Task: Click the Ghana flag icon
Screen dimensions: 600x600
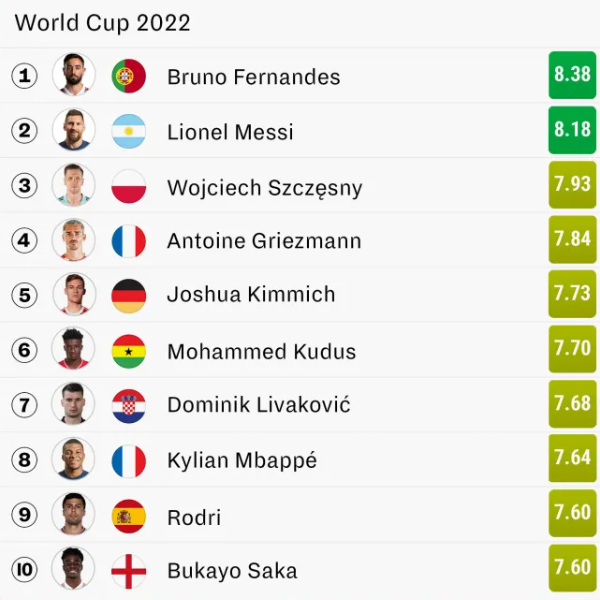Action: (129, 351)
